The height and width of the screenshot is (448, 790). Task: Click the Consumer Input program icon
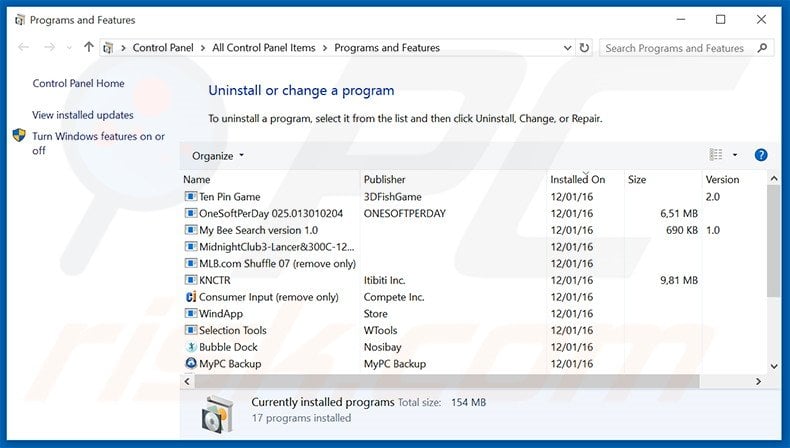(x=190, y=297)
